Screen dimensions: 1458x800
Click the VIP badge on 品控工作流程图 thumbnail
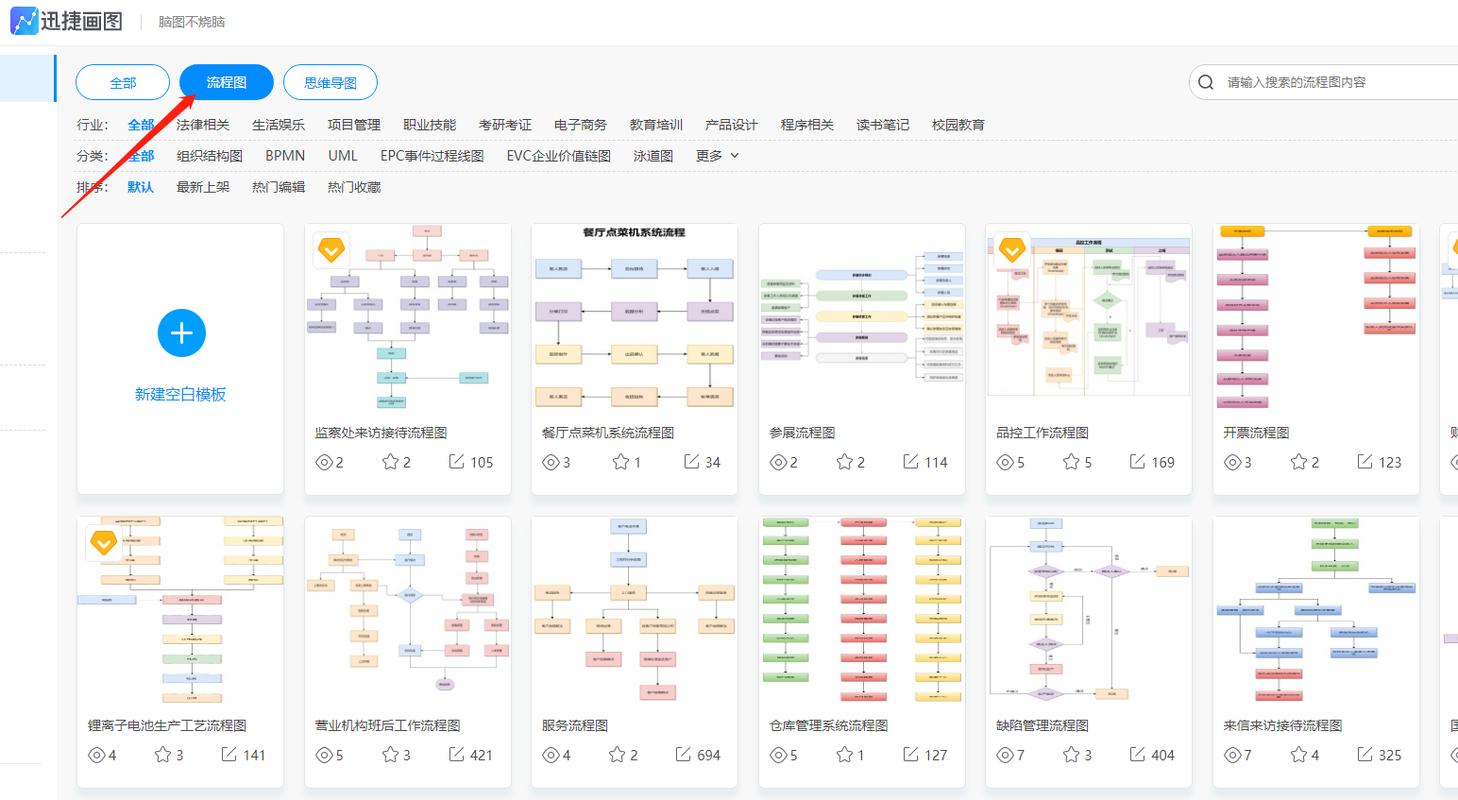click(x=1012, y=250)
